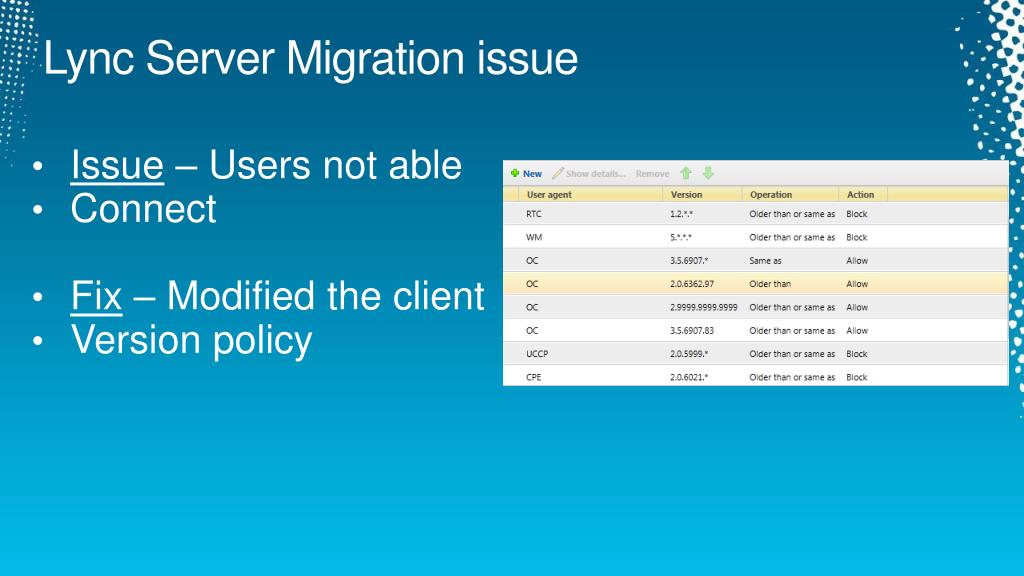This screenshot has height=576, width=1024.
Task: Click the 'Connect' bullet text
Action: point(143,209)
